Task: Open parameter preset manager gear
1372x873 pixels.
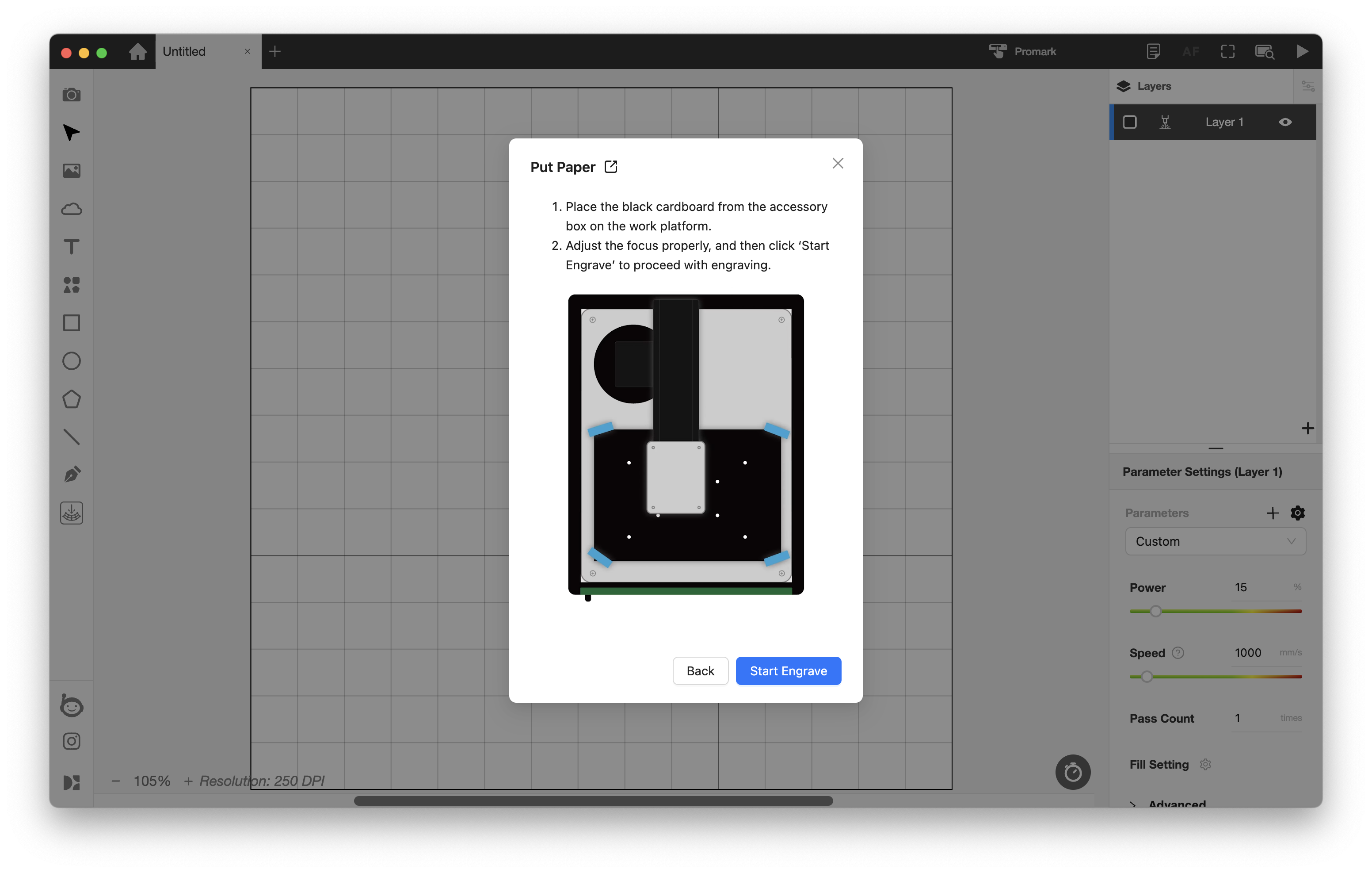Action: pyautogui.click(x=1297, y=513)
